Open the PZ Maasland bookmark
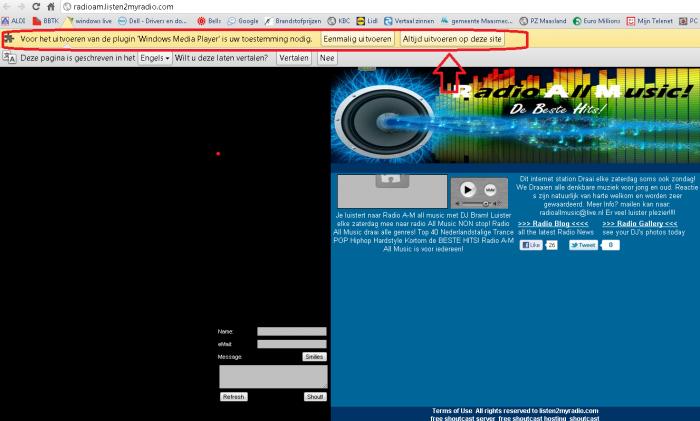Screen dimensions: 700x421 pos(543,21)
